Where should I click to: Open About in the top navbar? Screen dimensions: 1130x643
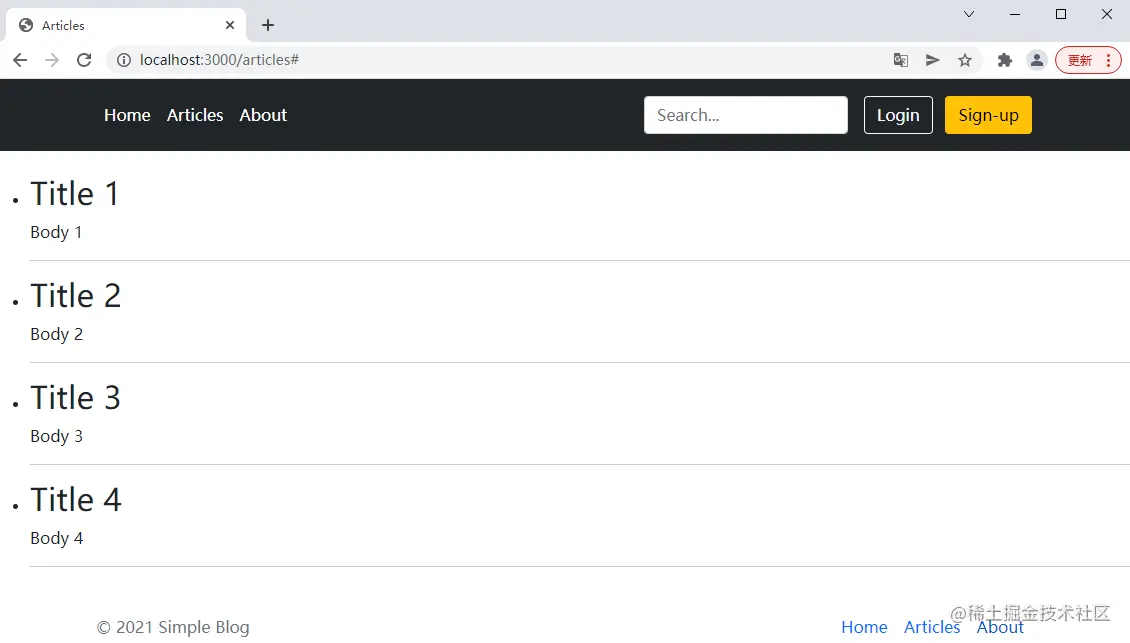(x=263, y=115)
